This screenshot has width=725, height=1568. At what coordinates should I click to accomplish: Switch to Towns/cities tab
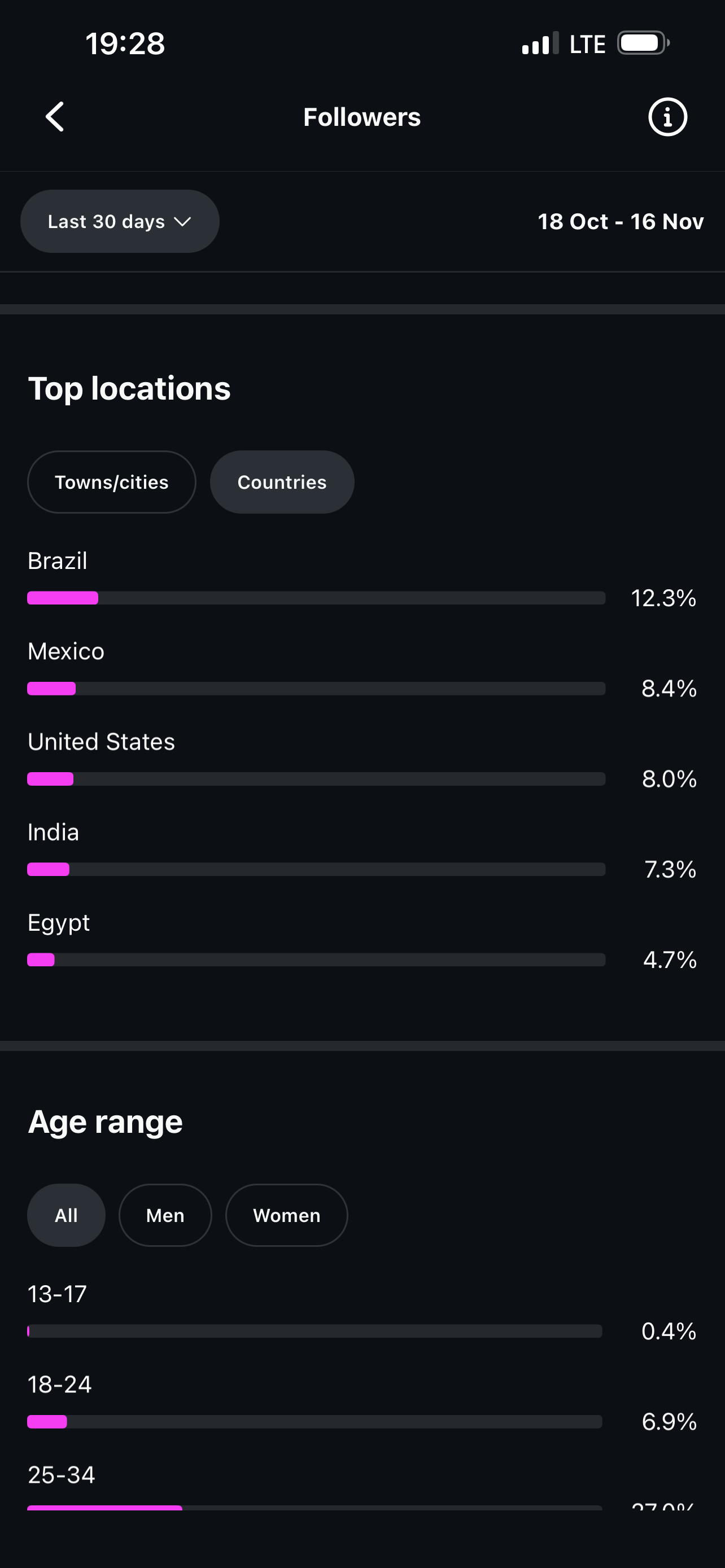[x=112, y=482]
